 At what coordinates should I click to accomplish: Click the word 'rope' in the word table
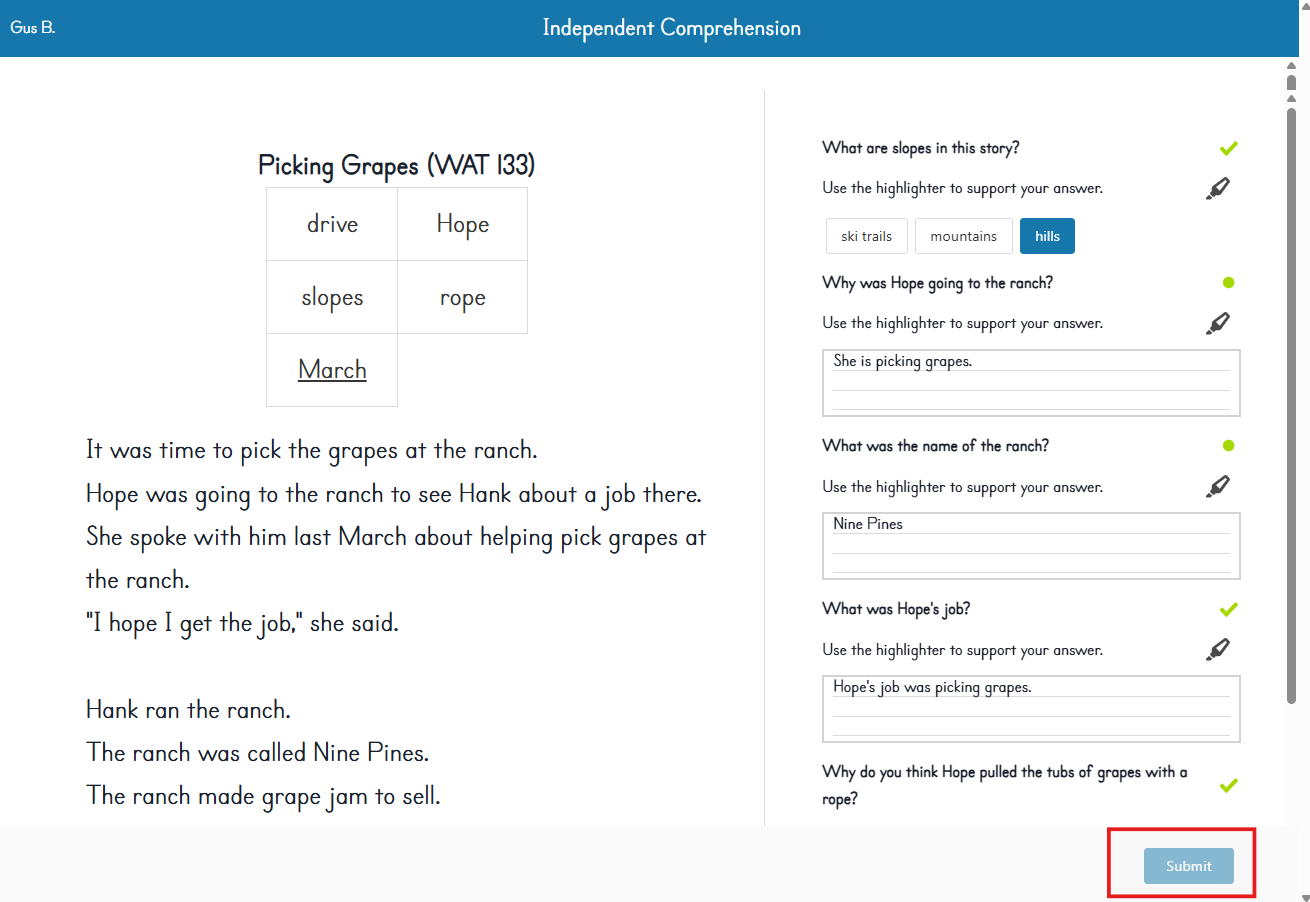tap(462, 298)
